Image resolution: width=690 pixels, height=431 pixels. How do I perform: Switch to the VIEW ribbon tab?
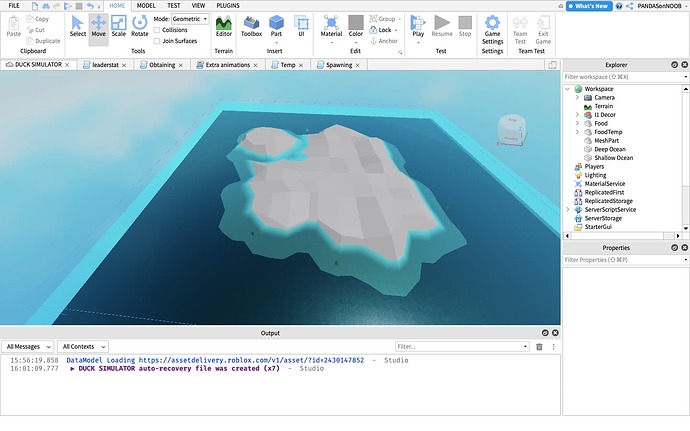point(198,6)
